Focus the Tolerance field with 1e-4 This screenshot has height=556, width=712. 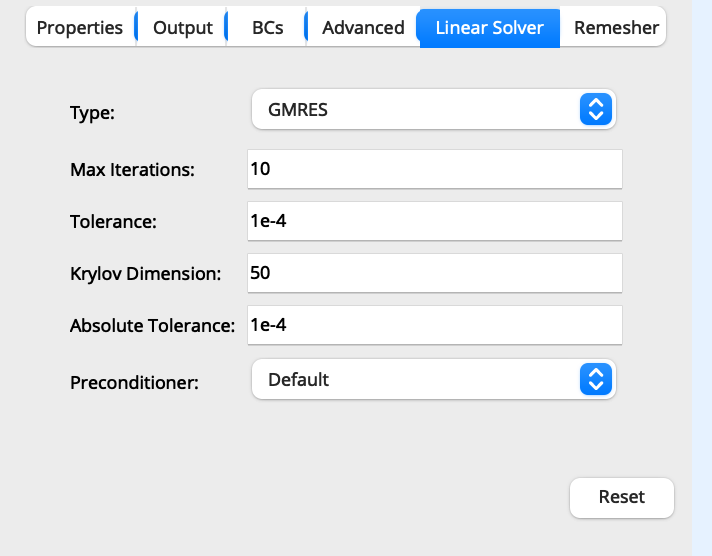[435, 221]
